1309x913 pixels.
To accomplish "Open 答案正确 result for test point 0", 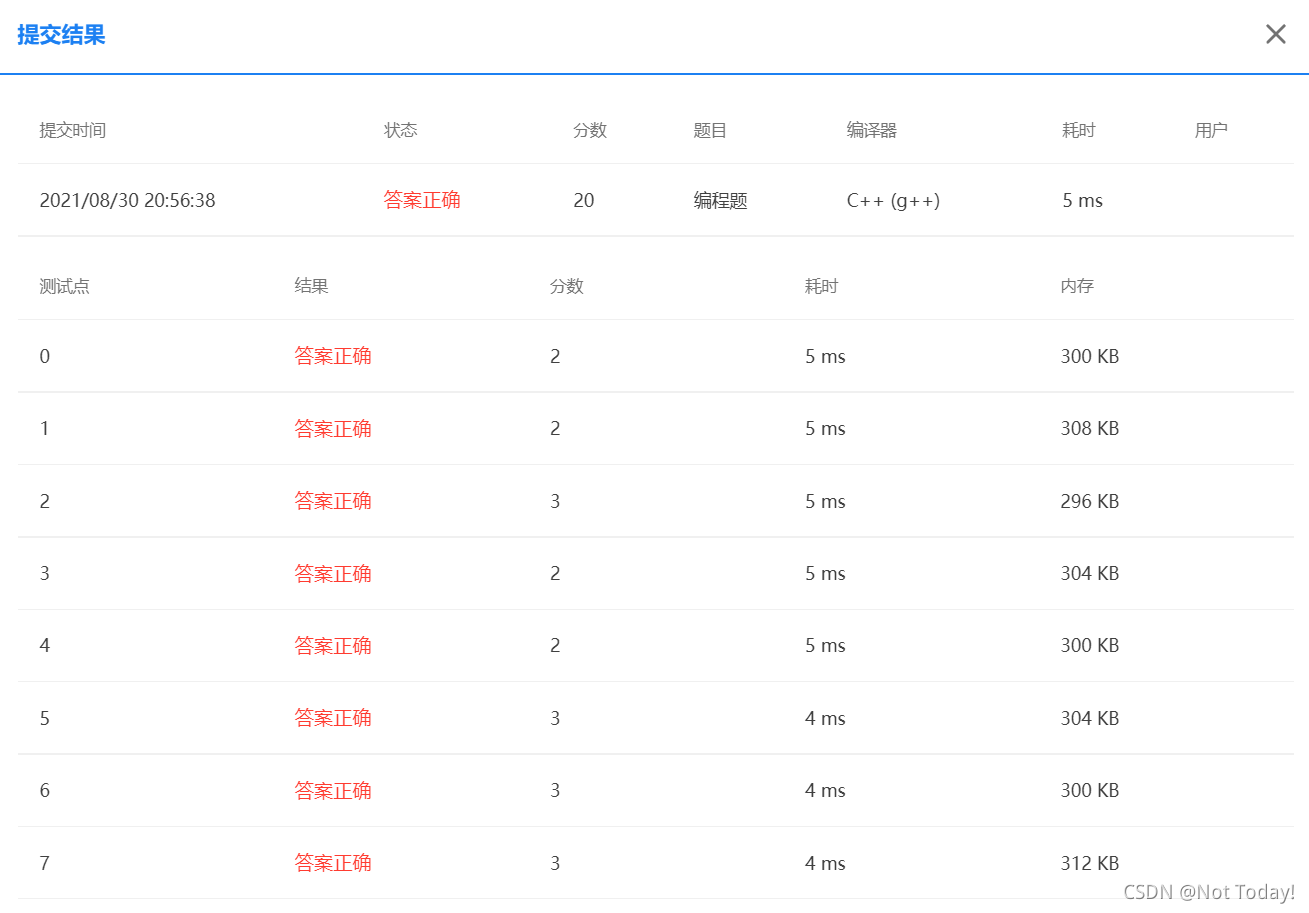I will click(x=333, y=356).
